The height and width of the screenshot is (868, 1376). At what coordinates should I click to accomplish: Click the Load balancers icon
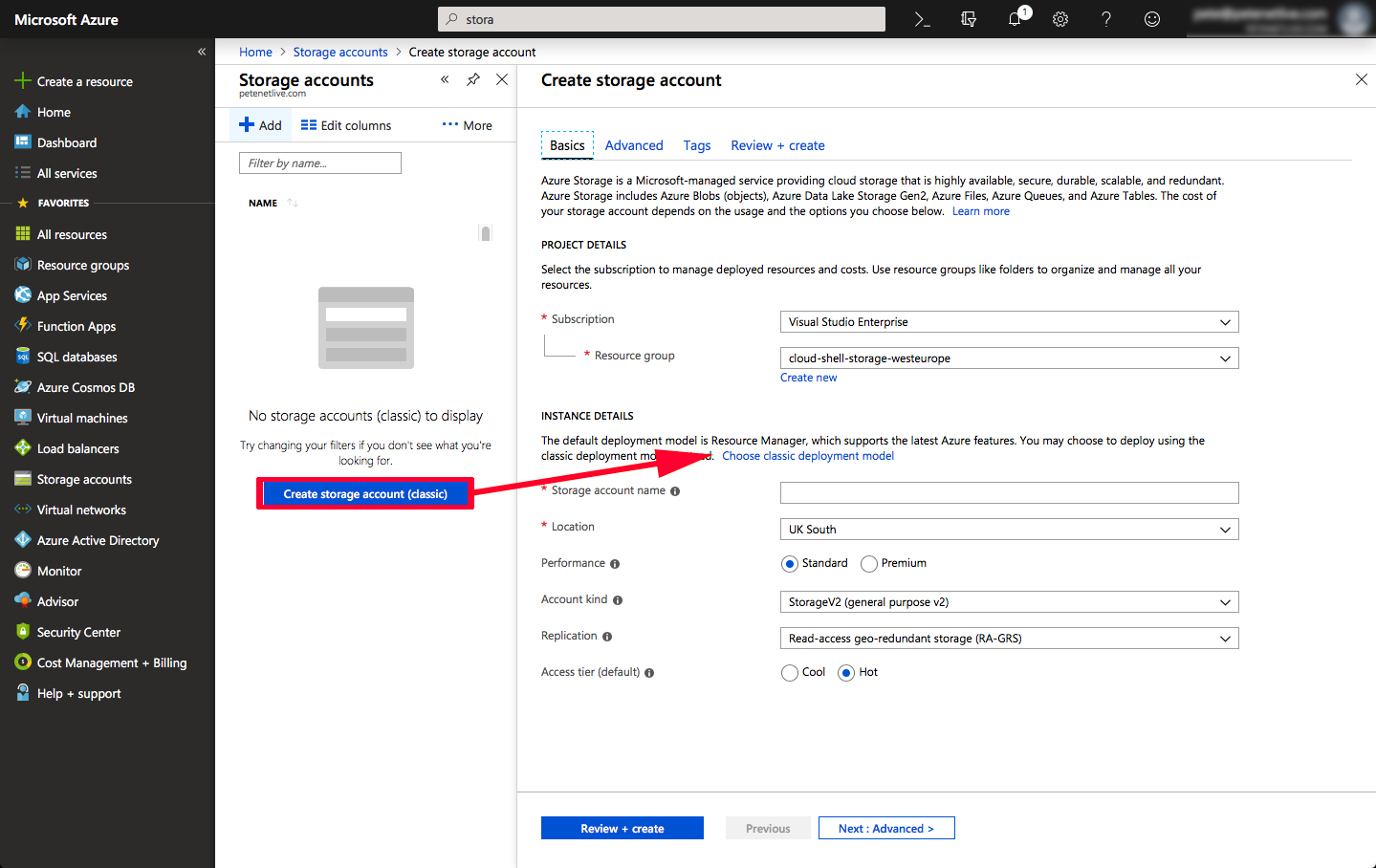tap(23, 448)
